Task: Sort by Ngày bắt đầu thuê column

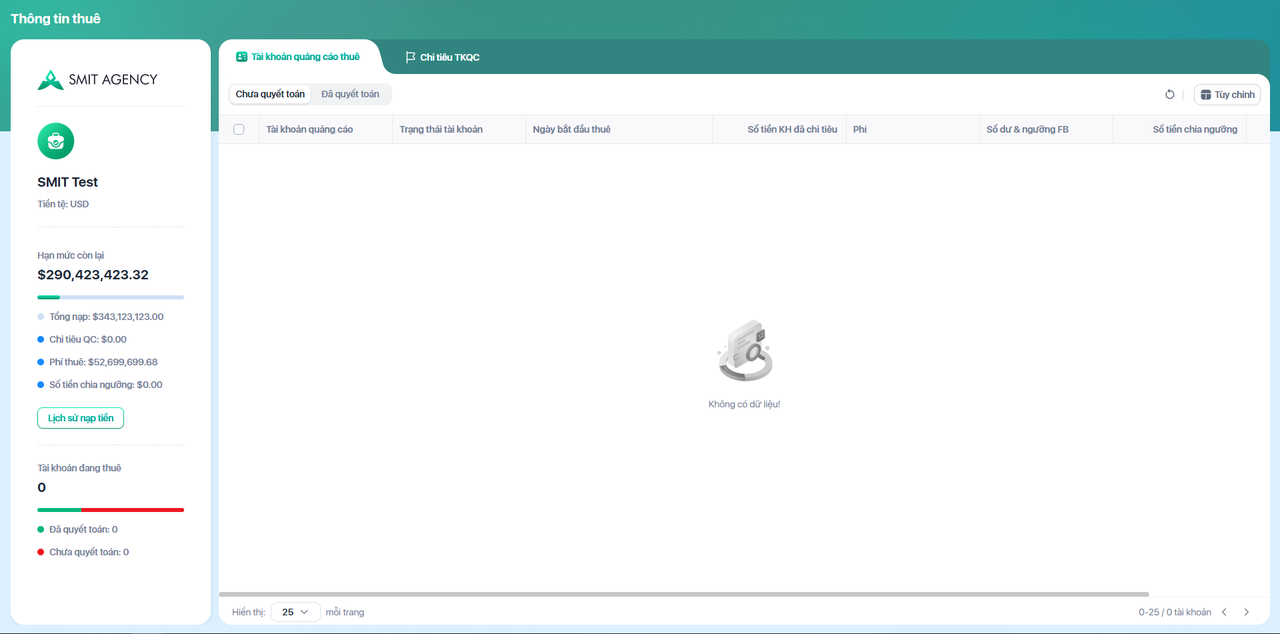Action: pos(572,129)
